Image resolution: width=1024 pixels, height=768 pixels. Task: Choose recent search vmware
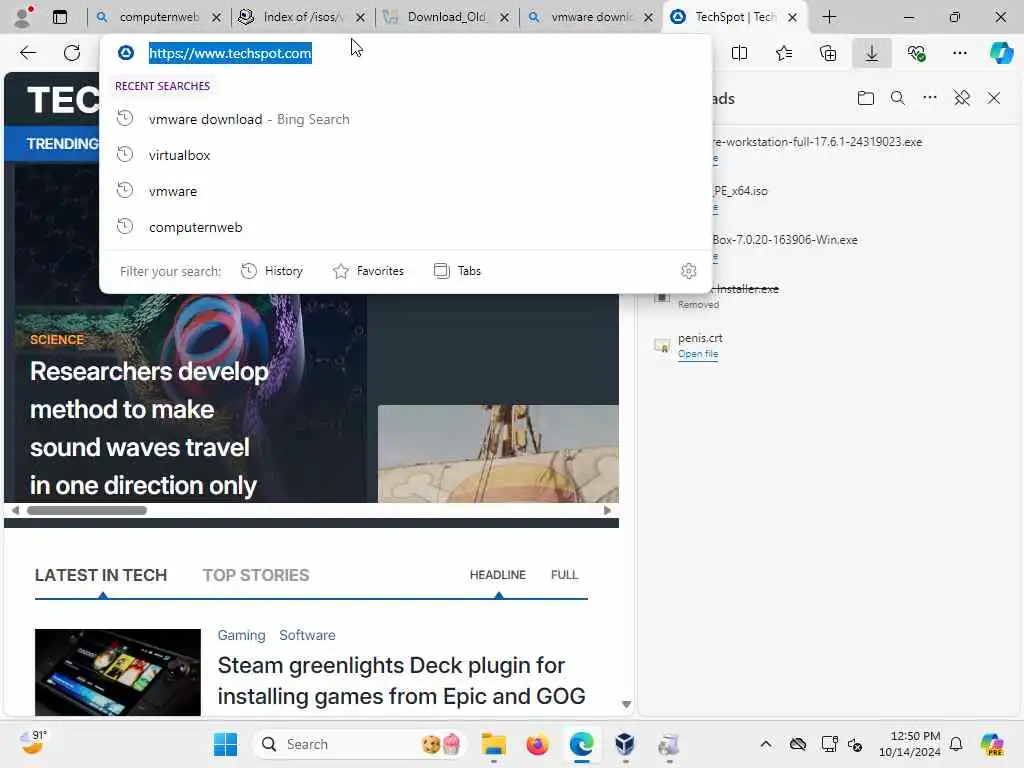[x=405, y=191]
